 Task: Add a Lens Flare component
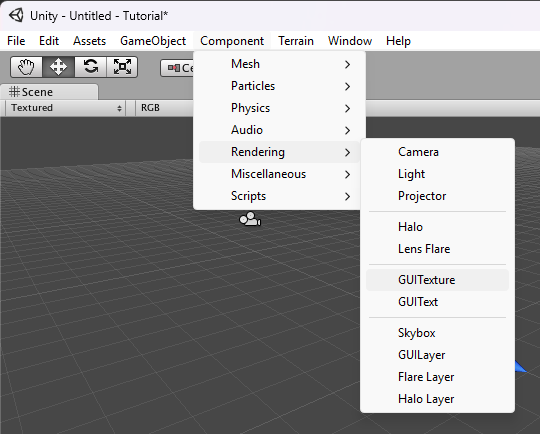pyautogui.click(x=437, y=249)
